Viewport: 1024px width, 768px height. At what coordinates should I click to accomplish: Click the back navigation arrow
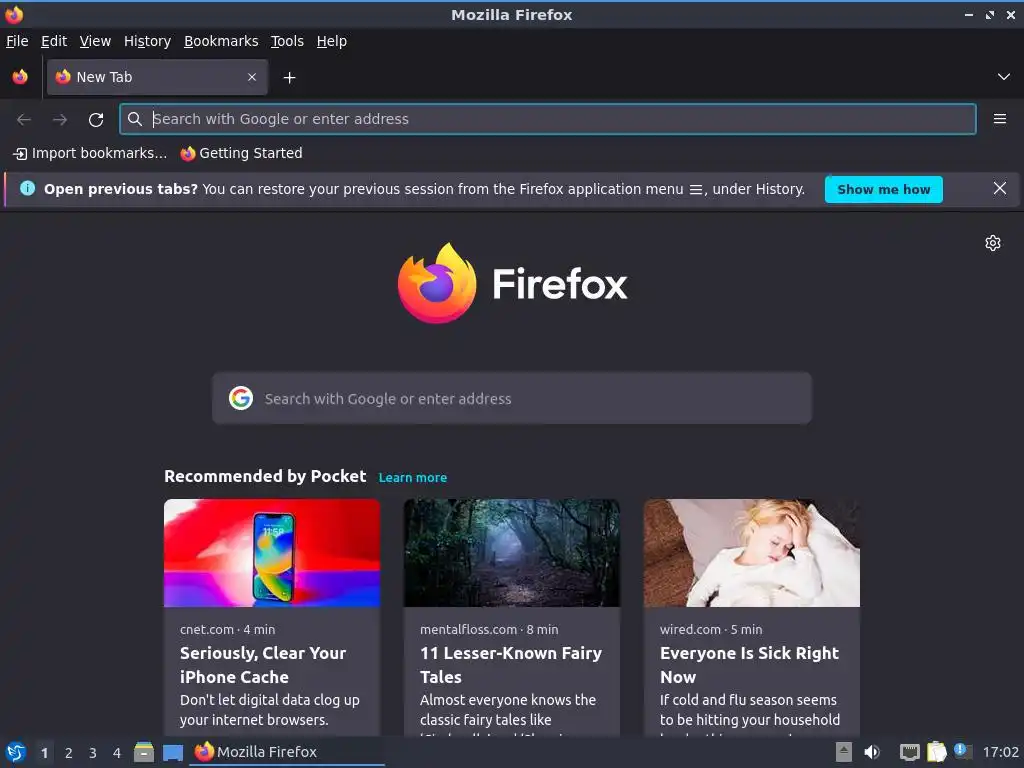pos(24,120)
